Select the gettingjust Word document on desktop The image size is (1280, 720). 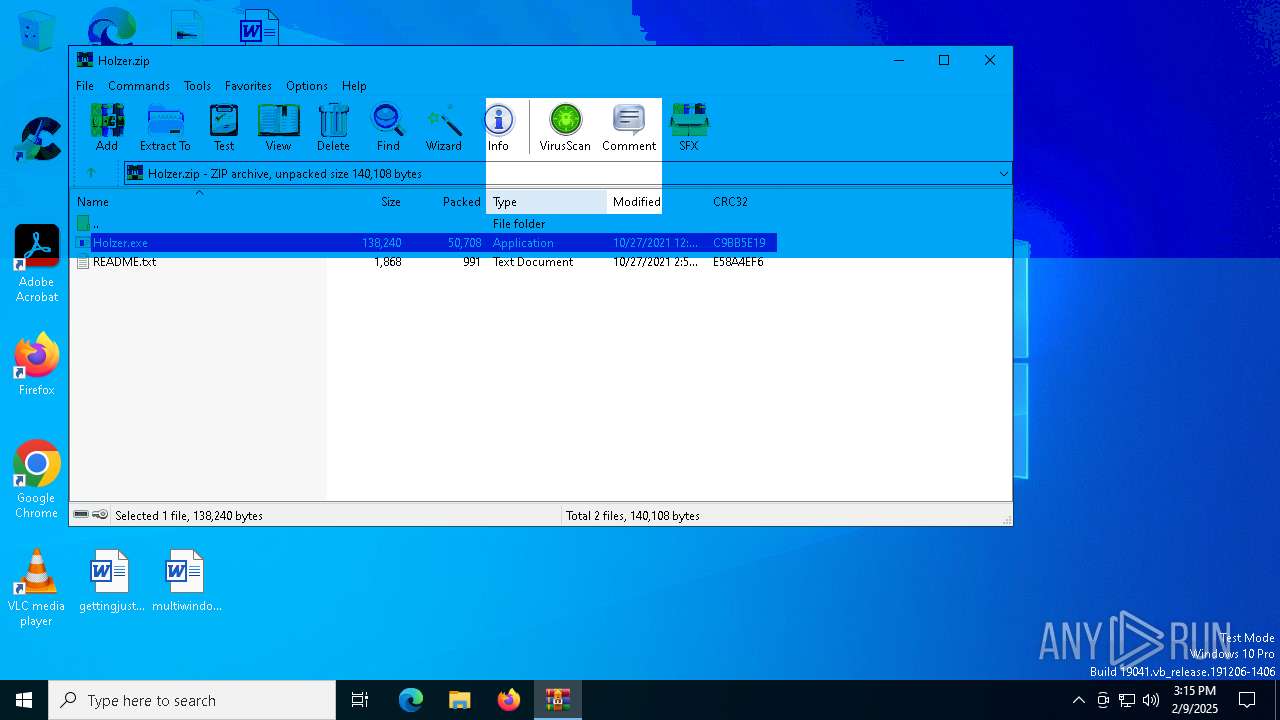click(x=111, y=581)
